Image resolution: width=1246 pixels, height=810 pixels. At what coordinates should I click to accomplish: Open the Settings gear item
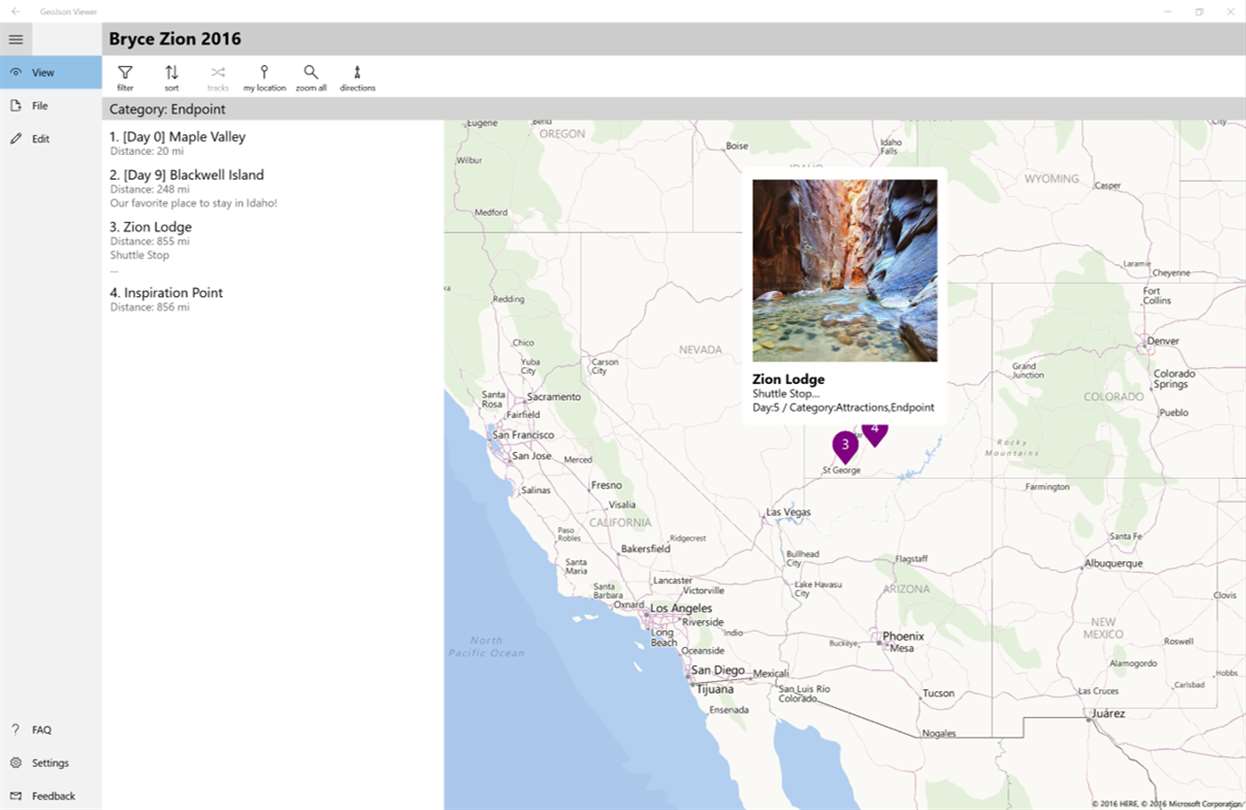(50, 763)
